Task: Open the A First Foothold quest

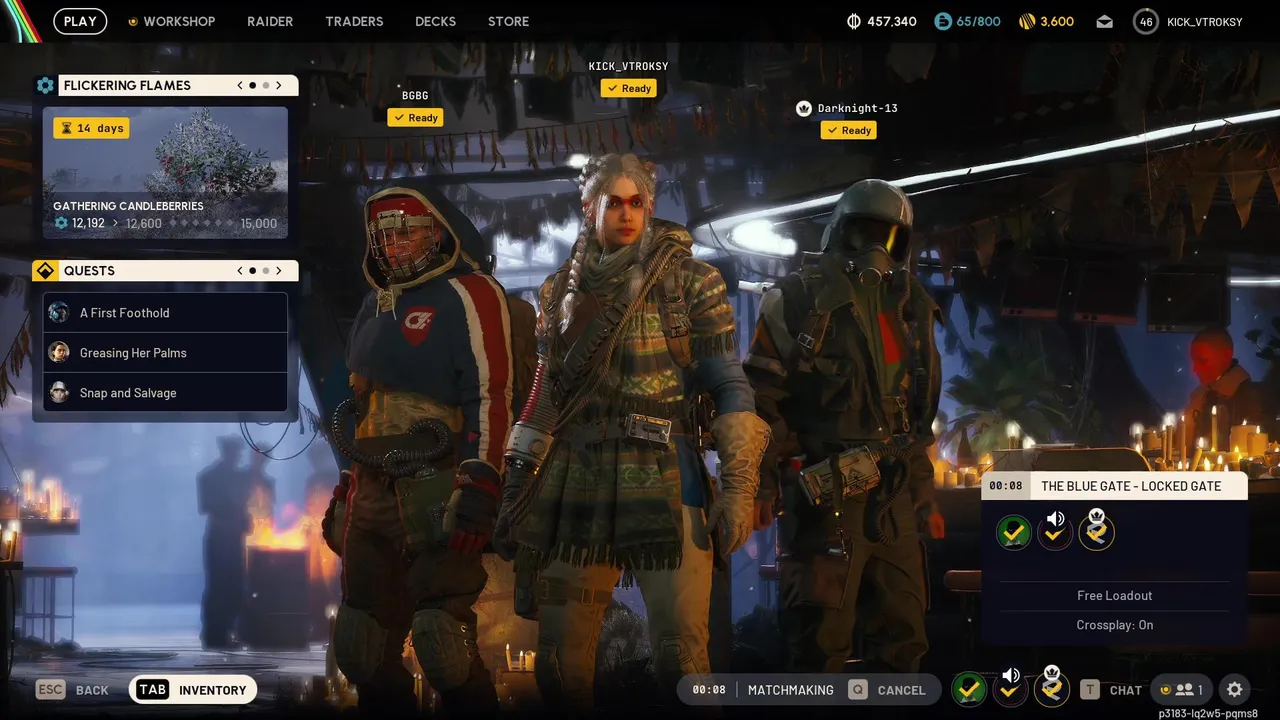Action: click(165, 313)
